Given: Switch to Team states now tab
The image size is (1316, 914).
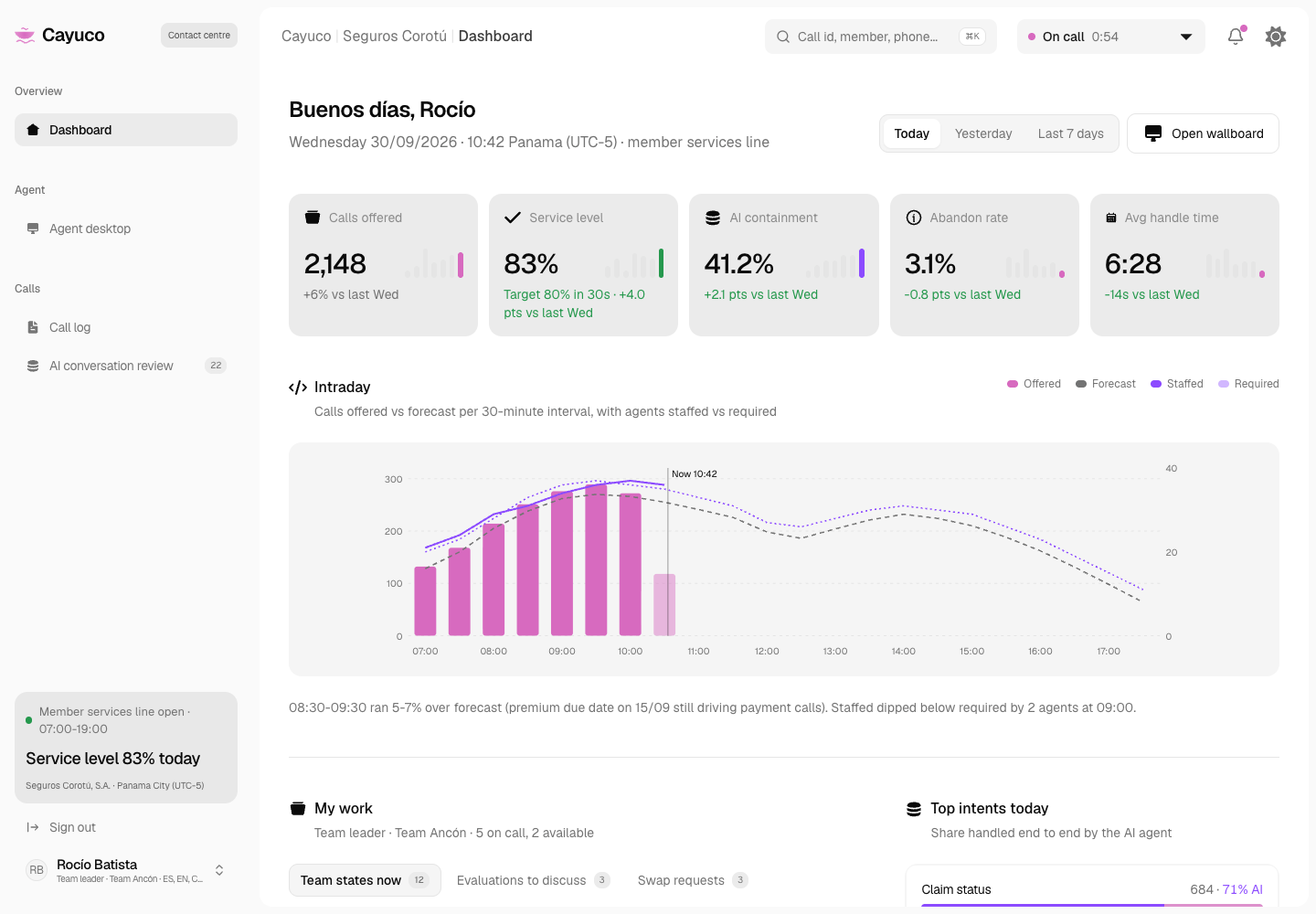Looking at the screenshot, I should [365, 880].
